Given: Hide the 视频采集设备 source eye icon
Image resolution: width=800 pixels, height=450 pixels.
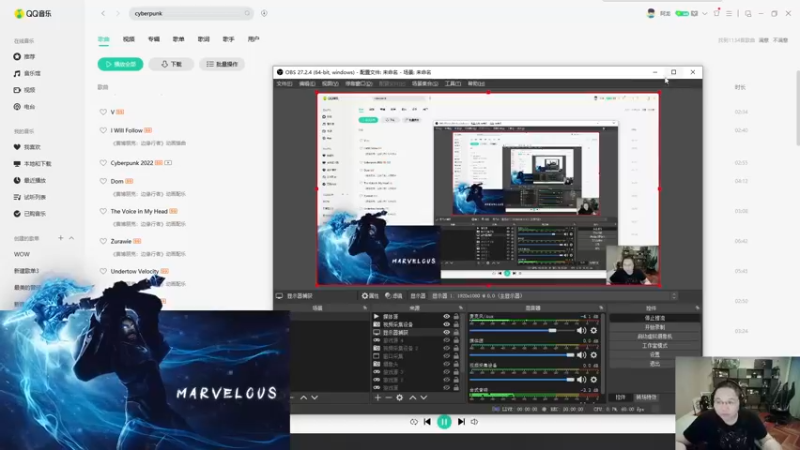Looking at the screenshot, I should pos(446,324).
